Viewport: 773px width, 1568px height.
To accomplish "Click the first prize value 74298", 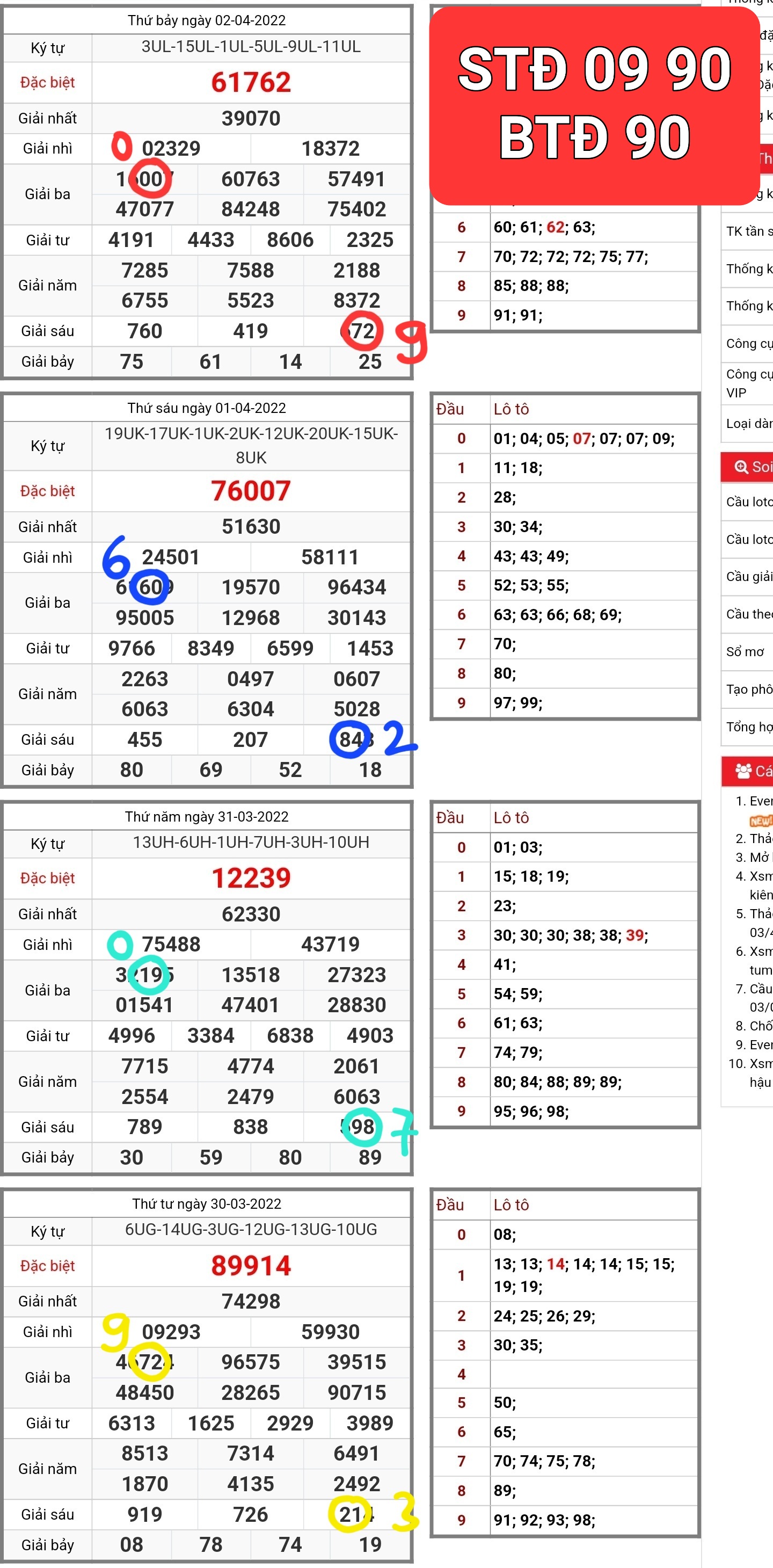I will coord(251,1301).
